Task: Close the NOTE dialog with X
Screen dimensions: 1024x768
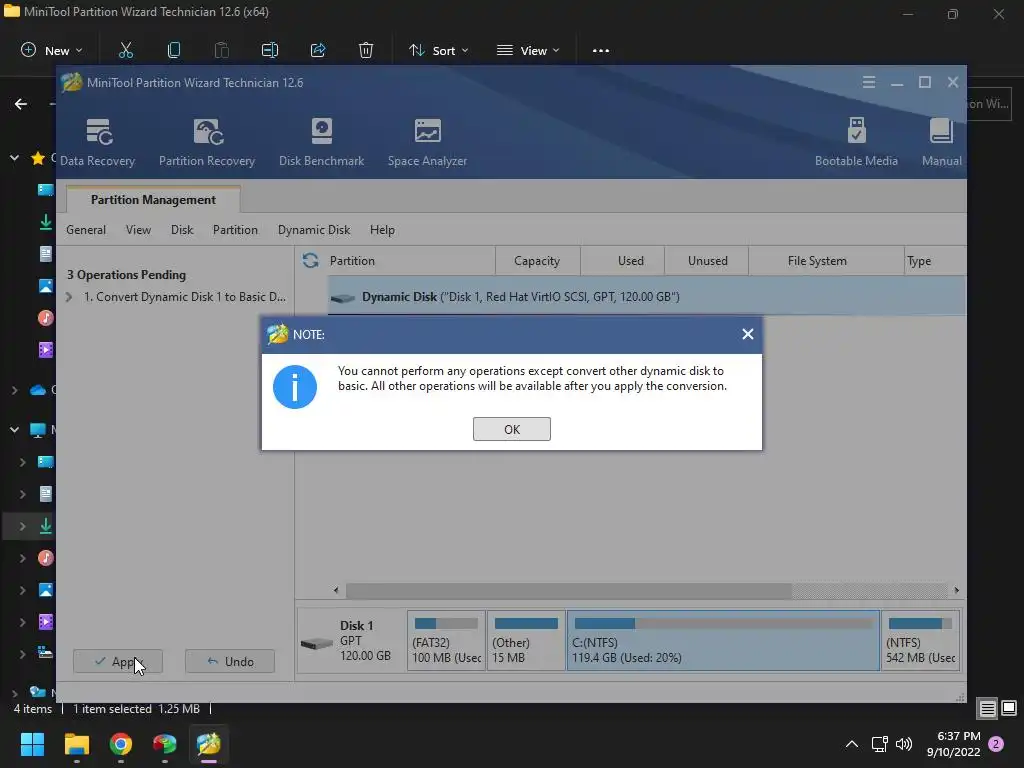Action: pos(748,334)
